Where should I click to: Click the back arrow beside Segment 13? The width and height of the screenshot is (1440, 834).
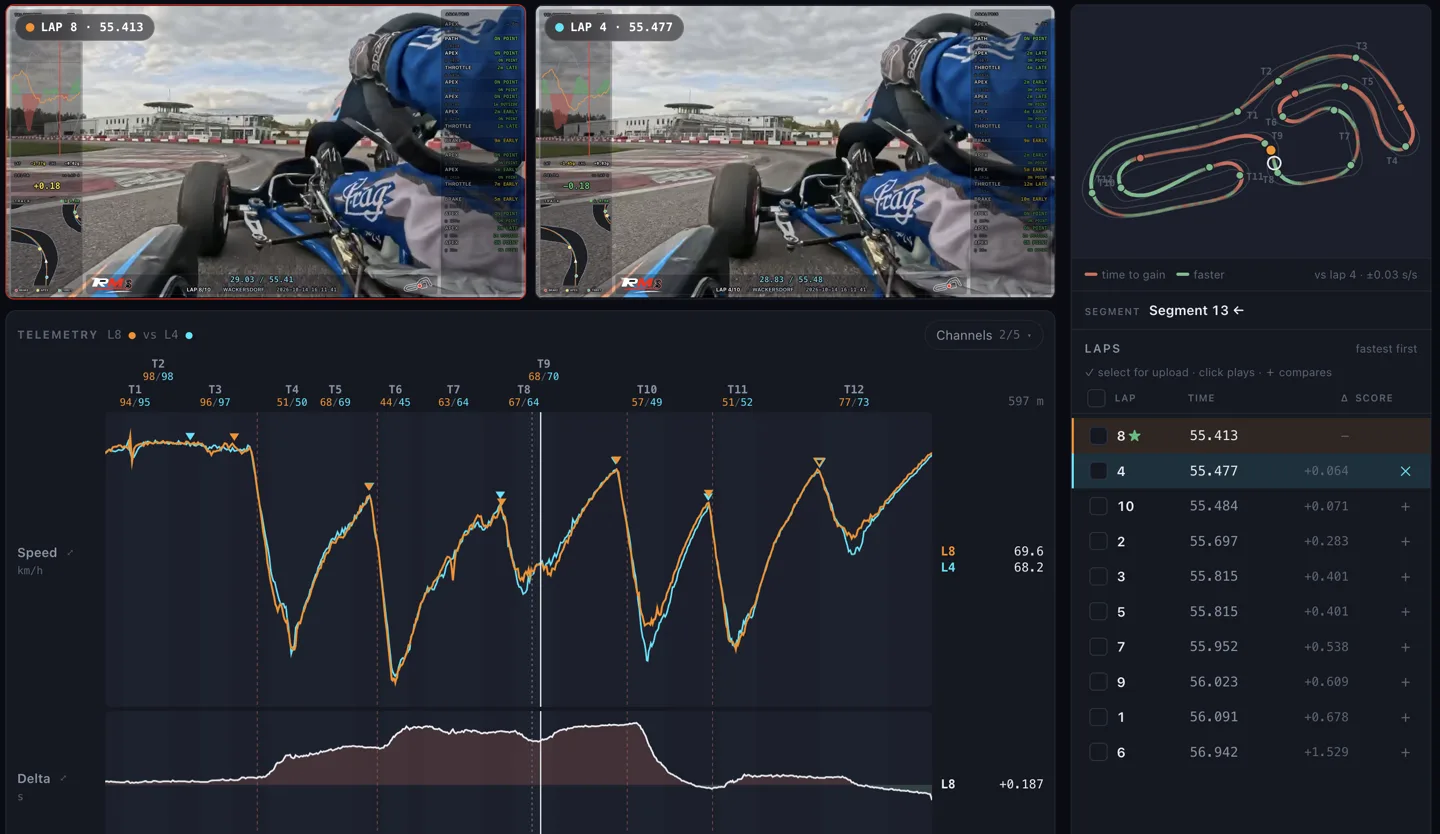pyautogui.click(x=1238, y=310)
